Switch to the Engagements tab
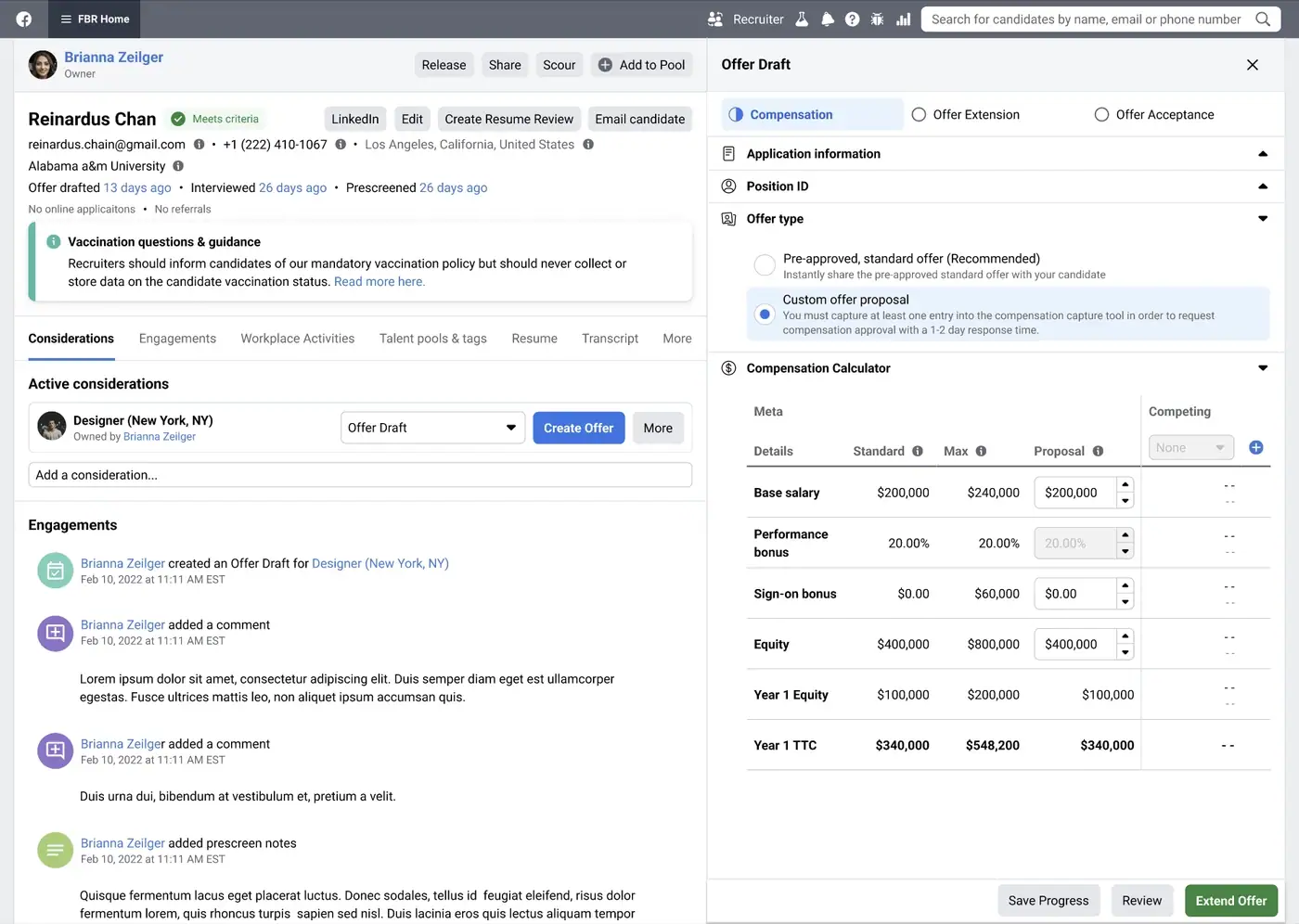Screen dimensions: 1299x924 tap(177, 339)
